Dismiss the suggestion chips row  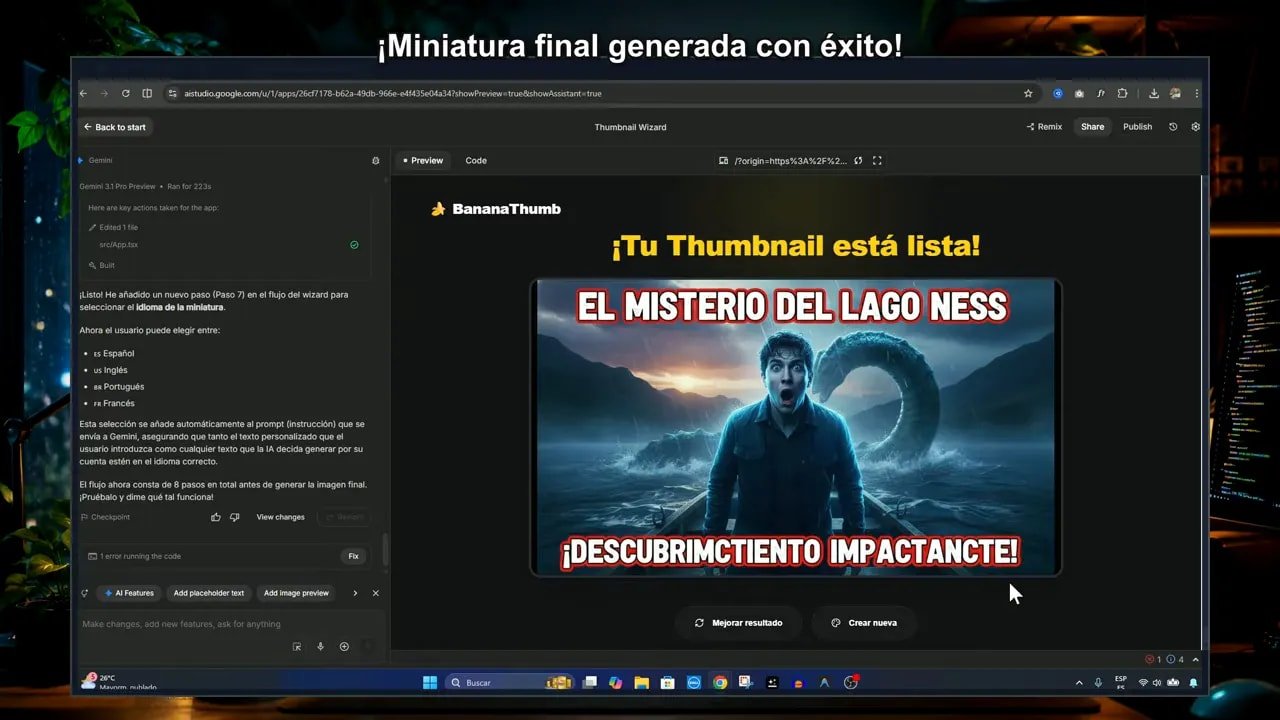tap(376, 593)
